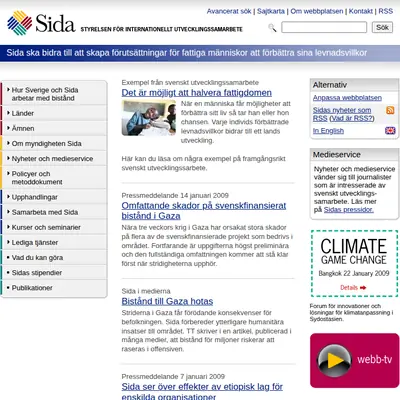Click Sidas nyheter som RSS link
The height and width of the screenshot is (400, 400).
pyautogui.click(x=342, y=114)
